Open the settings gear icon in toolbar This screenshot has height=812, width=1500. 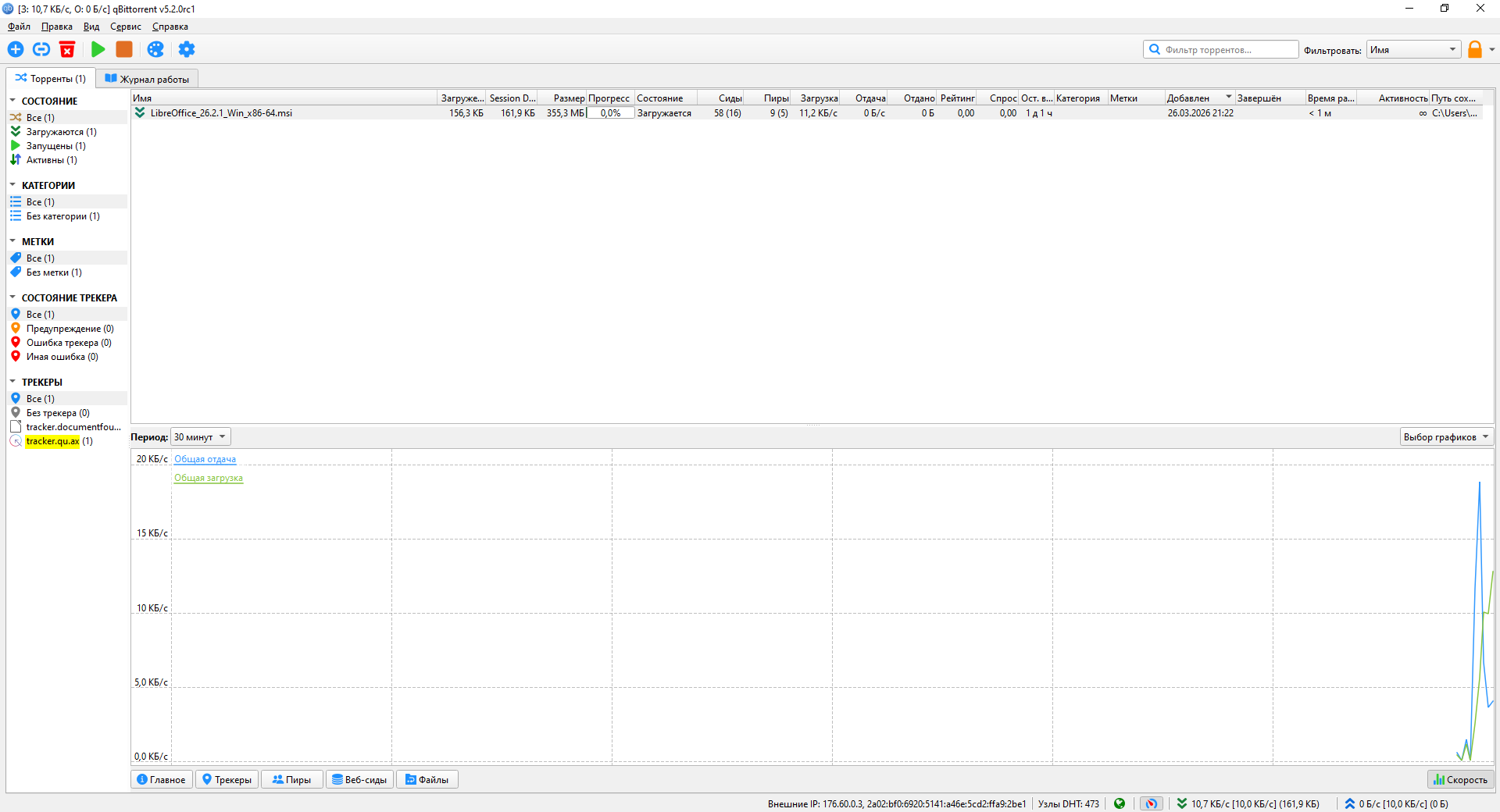pos(187,49)
